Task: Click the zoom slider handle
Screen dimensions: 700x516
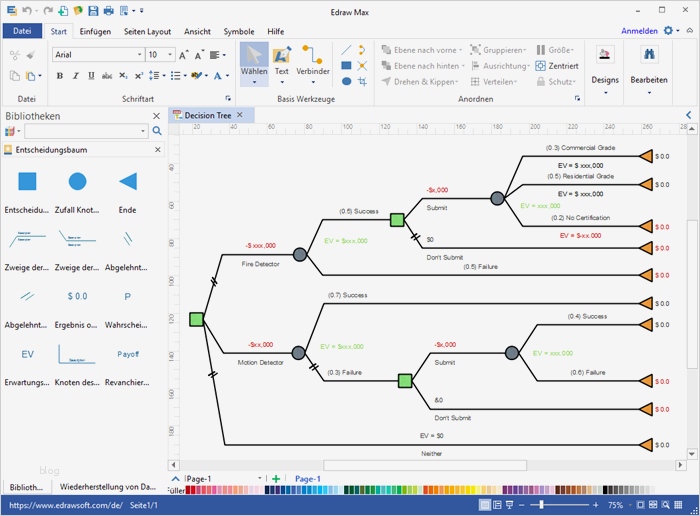Action: (x=541, y=505)
